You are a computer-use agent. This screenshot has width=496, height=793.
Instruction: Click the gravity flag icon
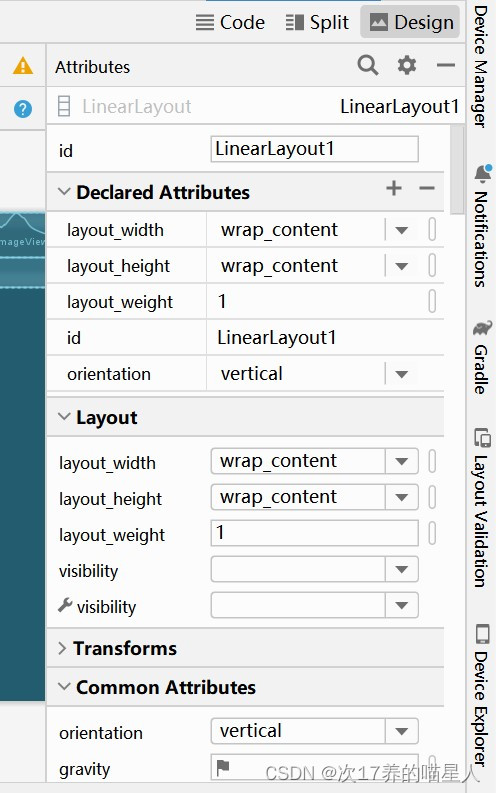pyautogui.click(x=222, y=767)
